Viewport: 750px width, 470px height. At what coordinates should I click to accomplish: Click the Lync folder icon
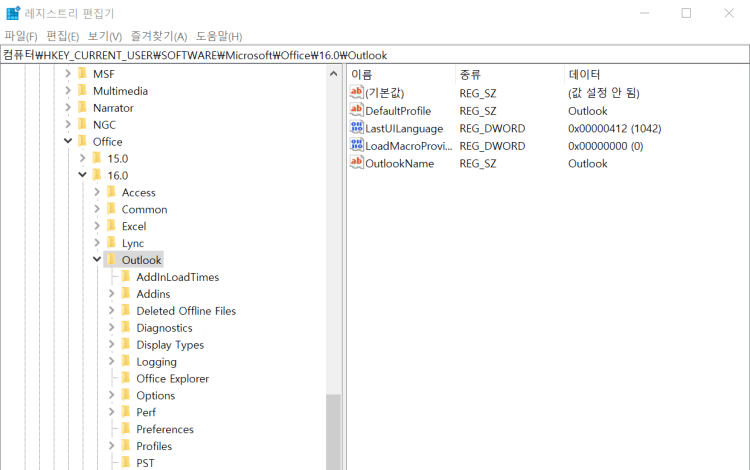point(112,242)
